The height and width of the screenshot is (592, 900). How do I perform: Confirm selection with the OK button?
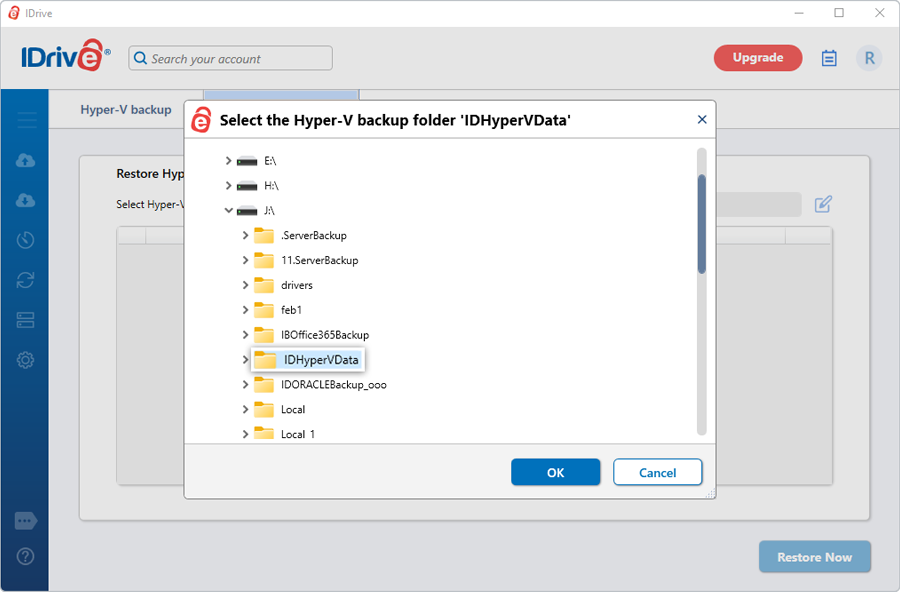coord(556,472)
